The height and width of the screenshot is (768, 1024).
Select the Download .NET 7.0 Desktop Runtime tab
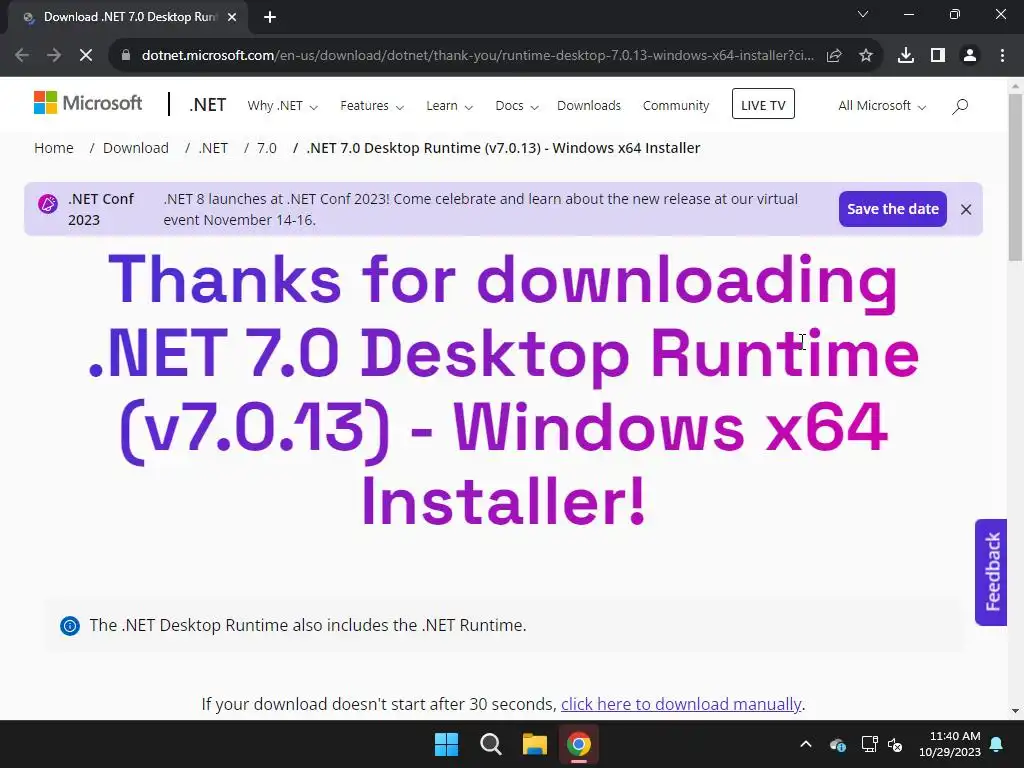tap(128, 17)
